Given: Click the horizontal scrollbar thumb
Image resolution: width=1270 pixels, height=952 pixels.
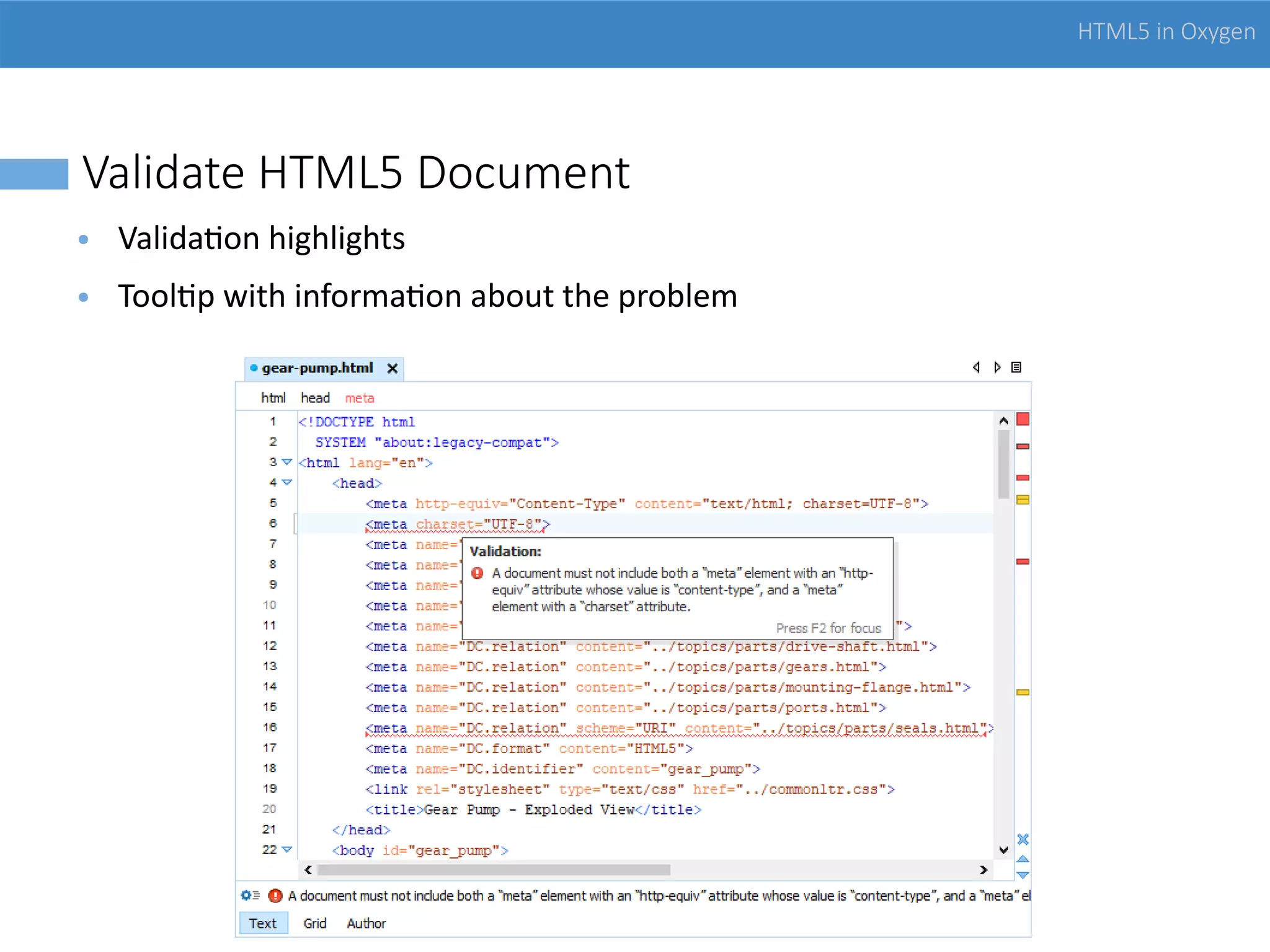Looking at the screenshot, I should click(x=494, y=870).
